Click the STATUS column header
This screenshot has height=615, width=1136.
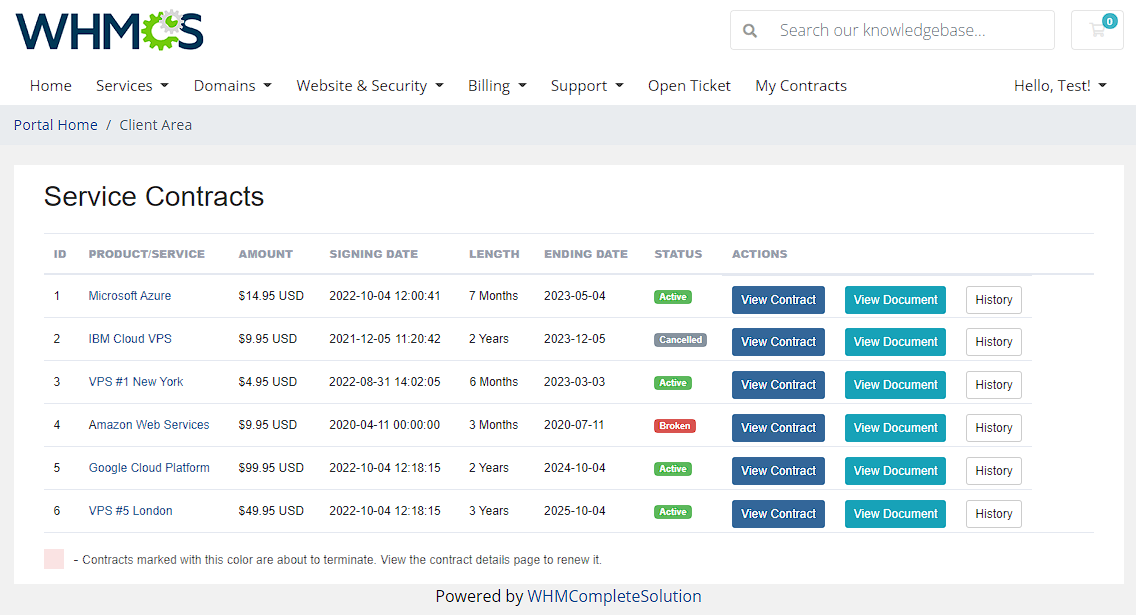[x=678, y=254]
